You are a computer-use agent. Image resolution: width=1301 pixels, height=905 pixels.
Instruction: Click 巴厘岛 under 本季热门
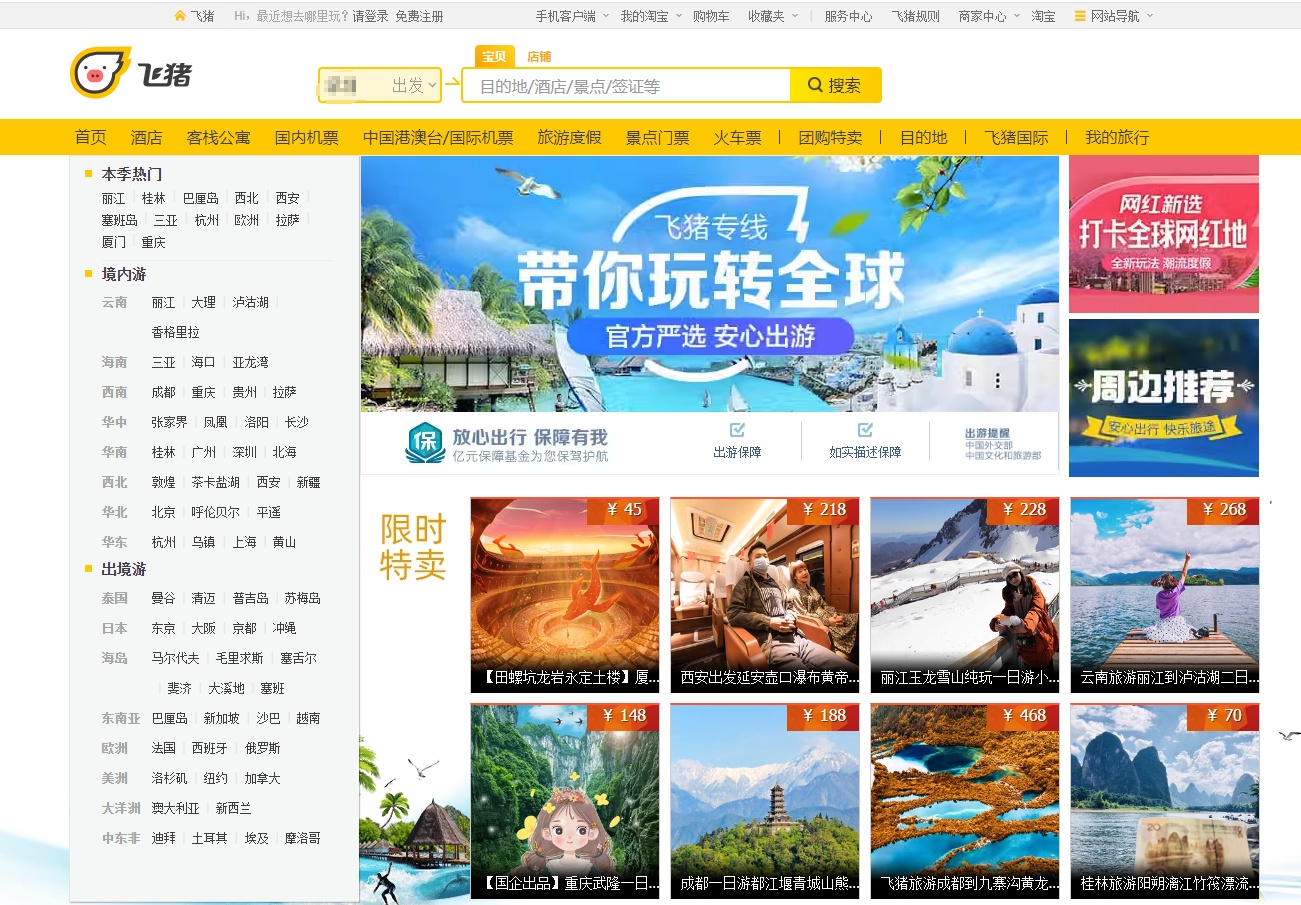(x=200, y=198)
